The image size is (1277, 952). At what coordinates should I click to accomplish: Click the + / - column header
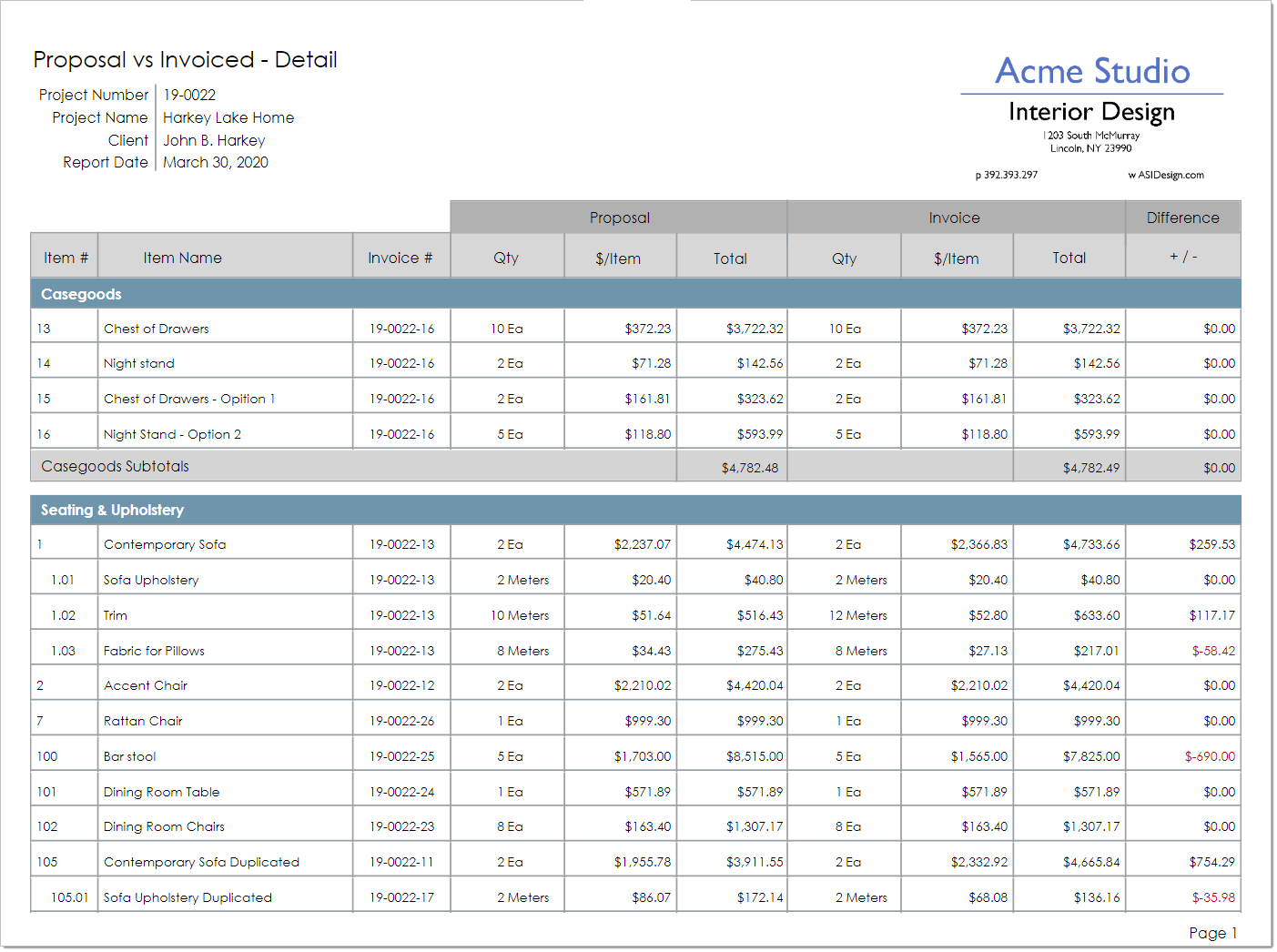point(1183,257)
